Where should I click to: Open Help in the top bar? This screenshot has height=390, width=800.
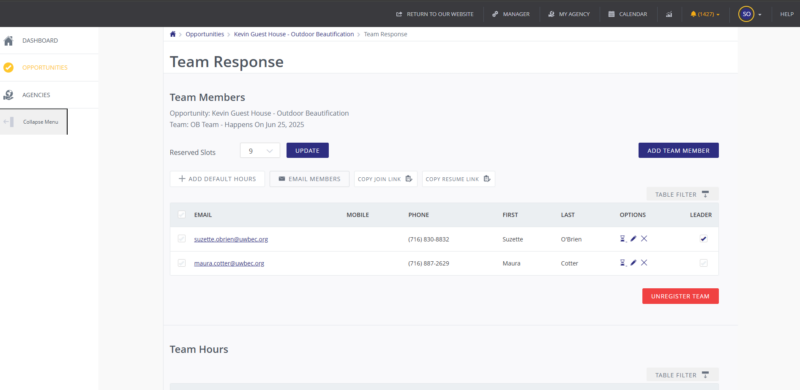pos(787,14)
